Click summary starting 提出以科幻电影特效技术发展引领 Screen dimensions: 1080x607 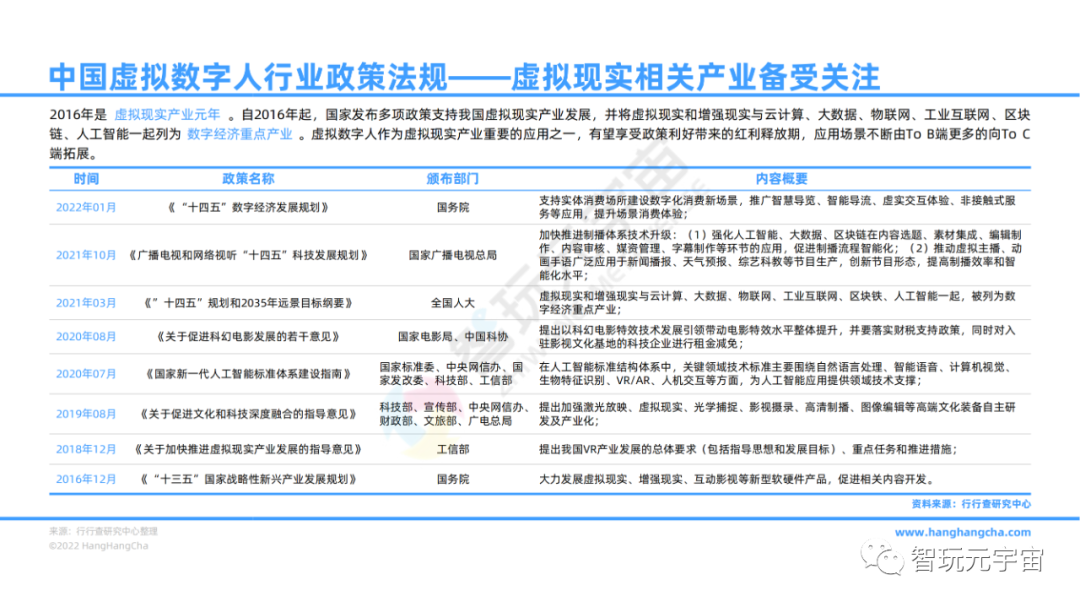pyautogui.click(x=777, y=337)
